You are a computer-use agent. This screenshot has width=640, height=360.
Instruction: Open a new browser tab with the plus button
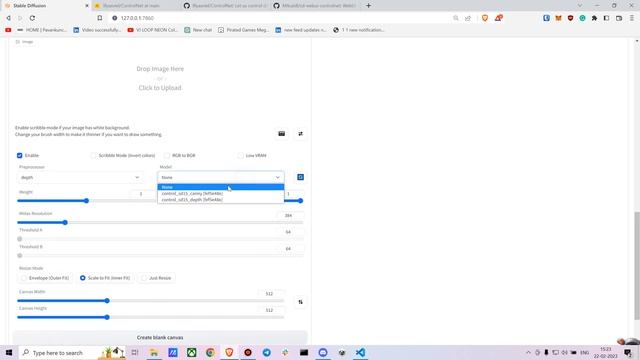(x=369, y=6)
